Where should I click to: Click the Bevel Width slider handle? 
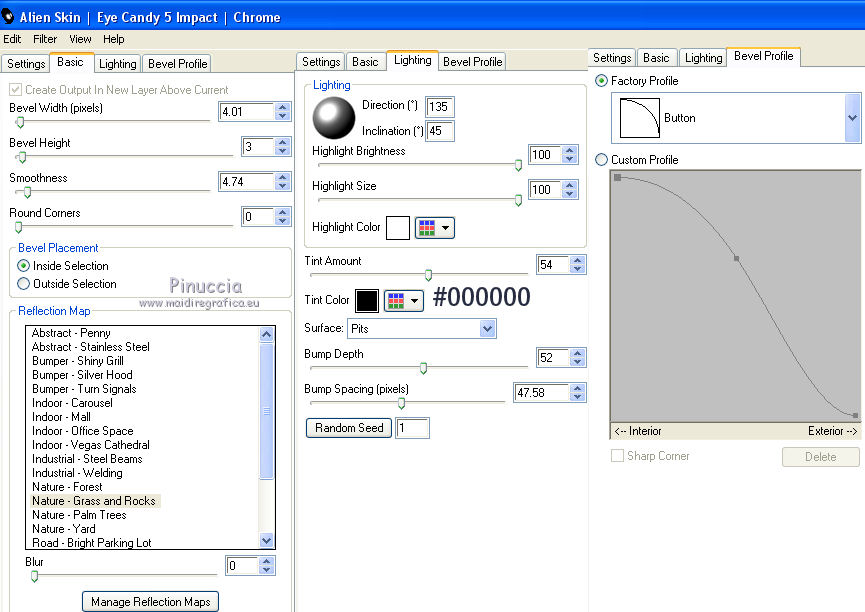[x=20, y=122]
